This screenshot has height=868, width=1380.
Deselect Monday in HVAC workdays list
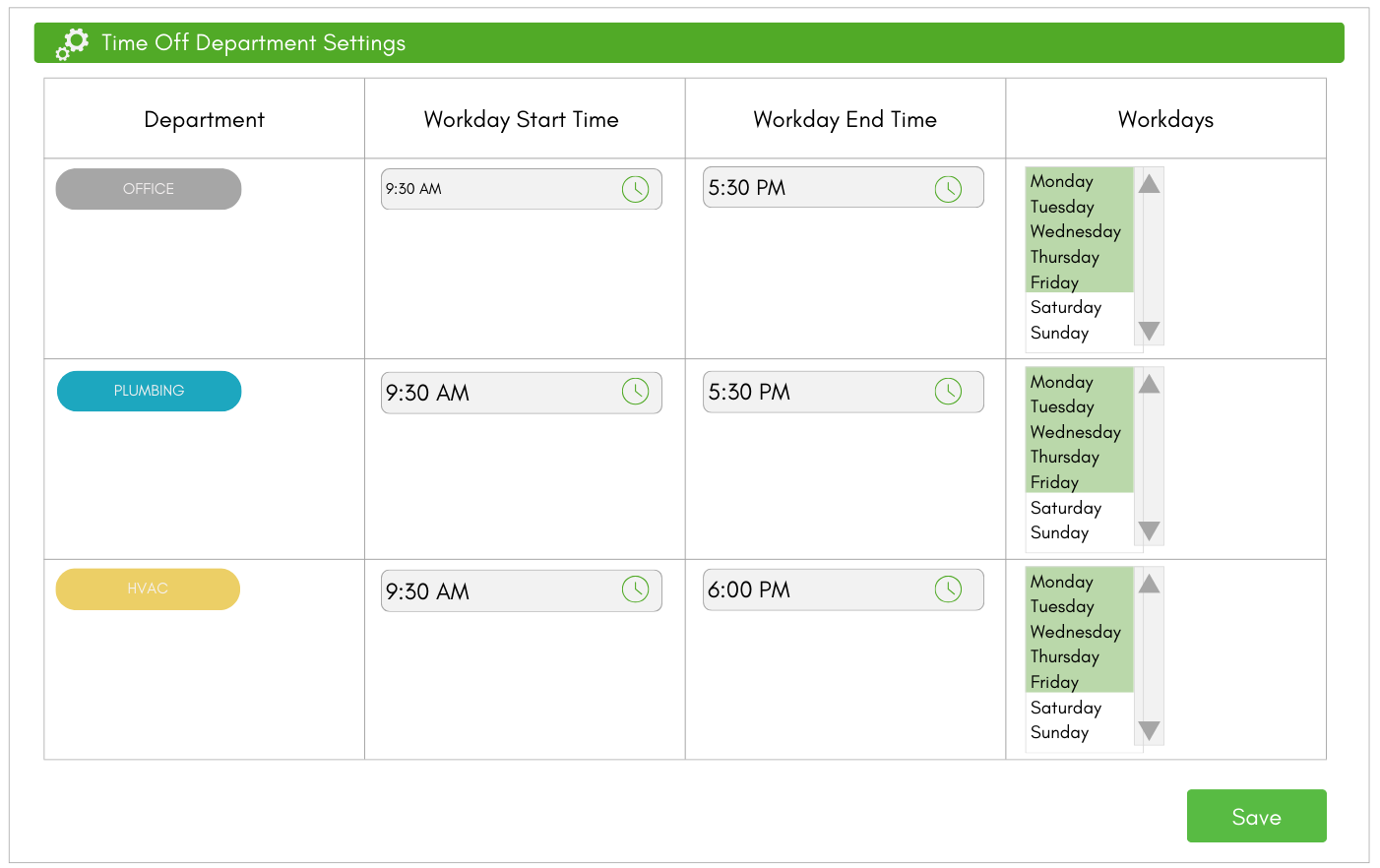pos(1061,582)
